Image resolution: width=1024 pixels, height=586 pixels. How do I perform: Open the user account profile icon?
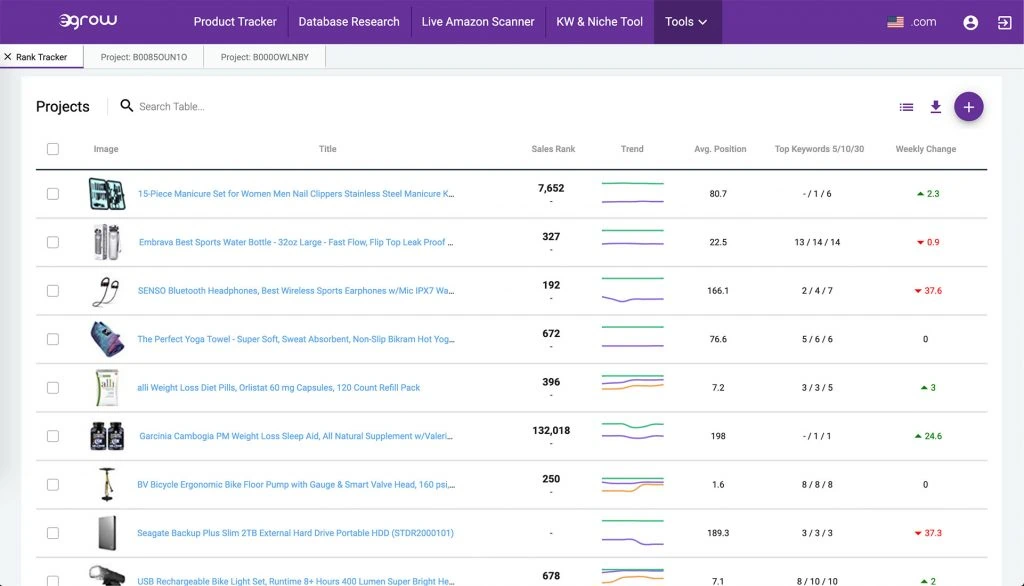971,21
